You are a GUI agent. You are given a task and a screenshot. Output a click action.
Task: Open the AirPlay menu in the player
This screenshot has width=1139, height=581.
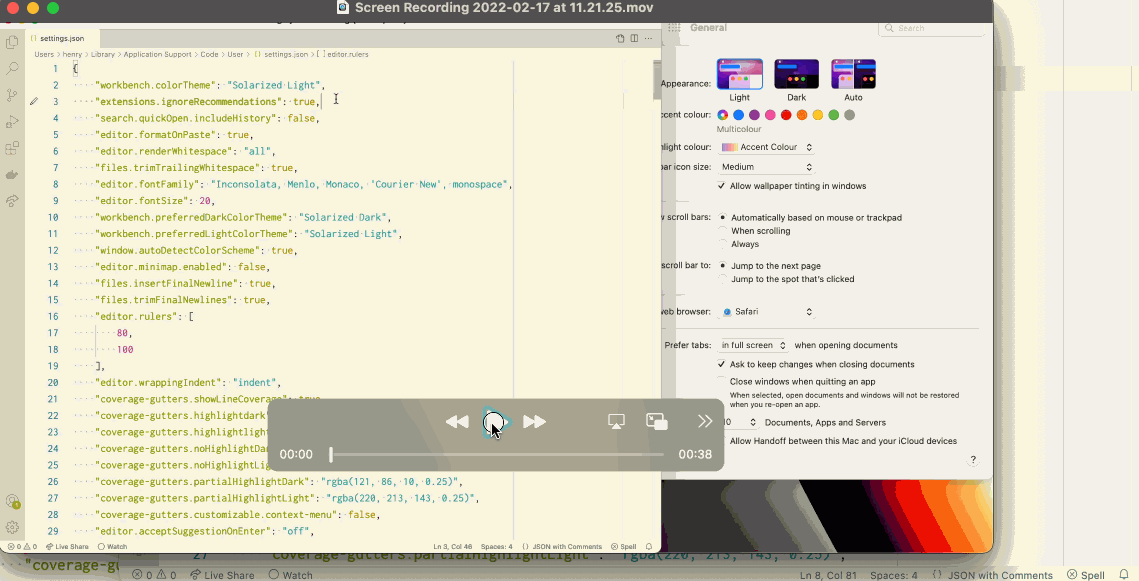point(616,422)
